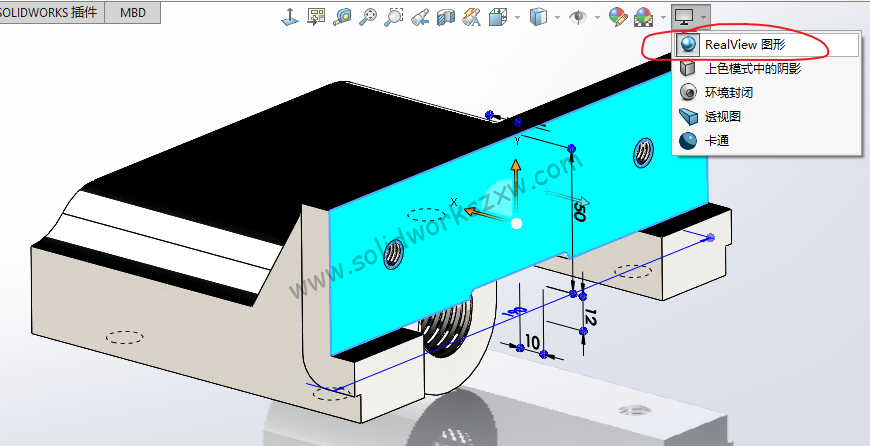Viewport: 870px width, 446px height.
Task: Click the white triad origin ball
Action: 517,224
